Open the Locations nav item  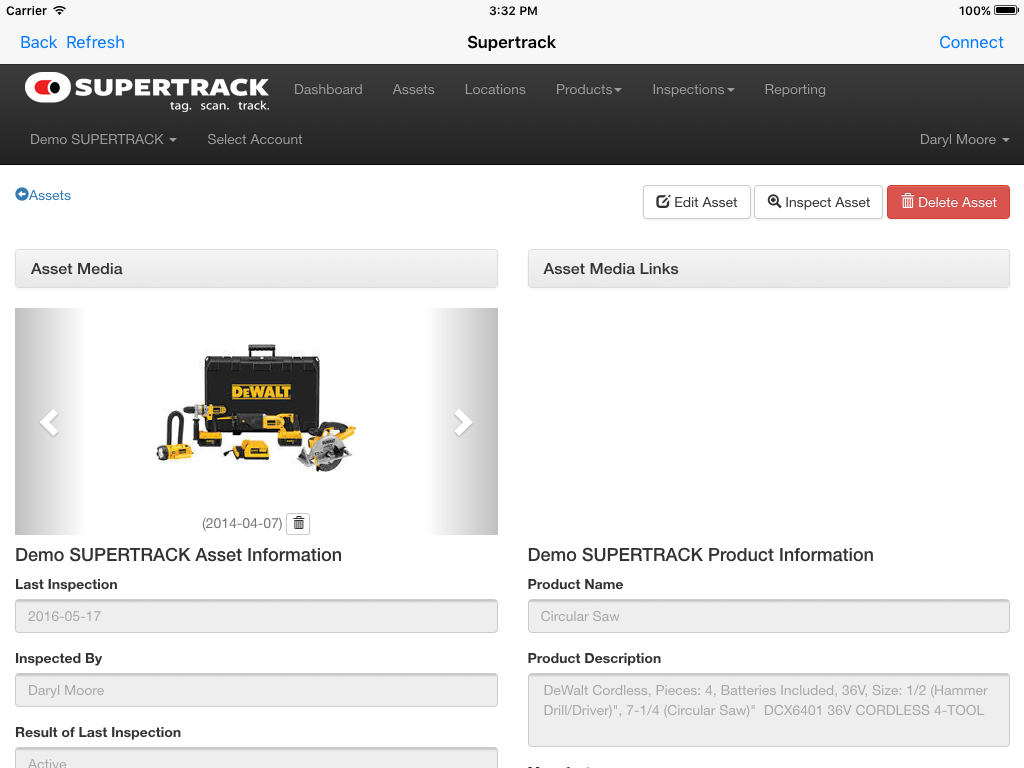point(495,89)
